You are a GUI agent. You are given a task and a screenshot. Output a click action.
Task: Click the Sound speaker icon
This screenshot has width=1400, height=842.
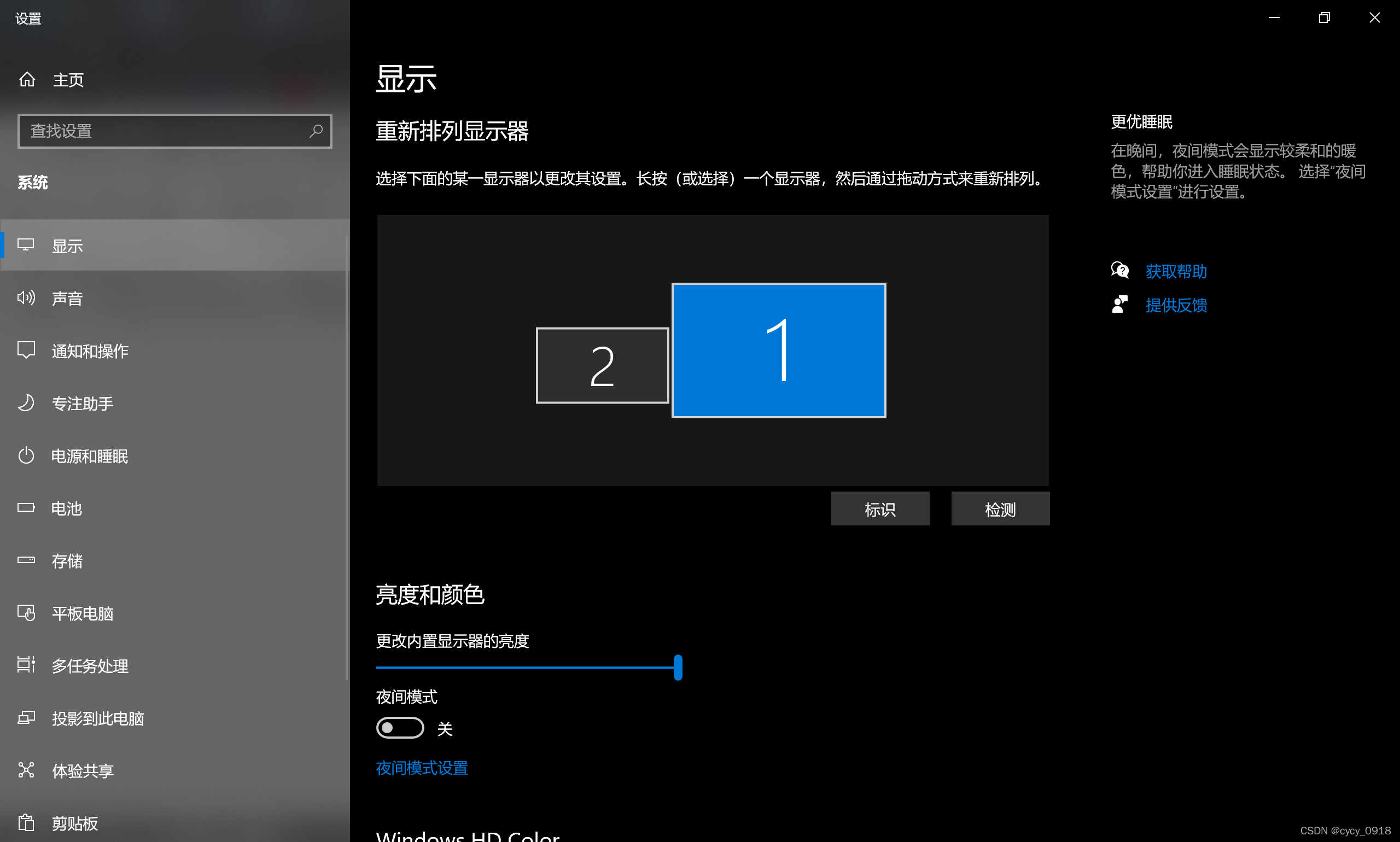(x=26, y=298)
